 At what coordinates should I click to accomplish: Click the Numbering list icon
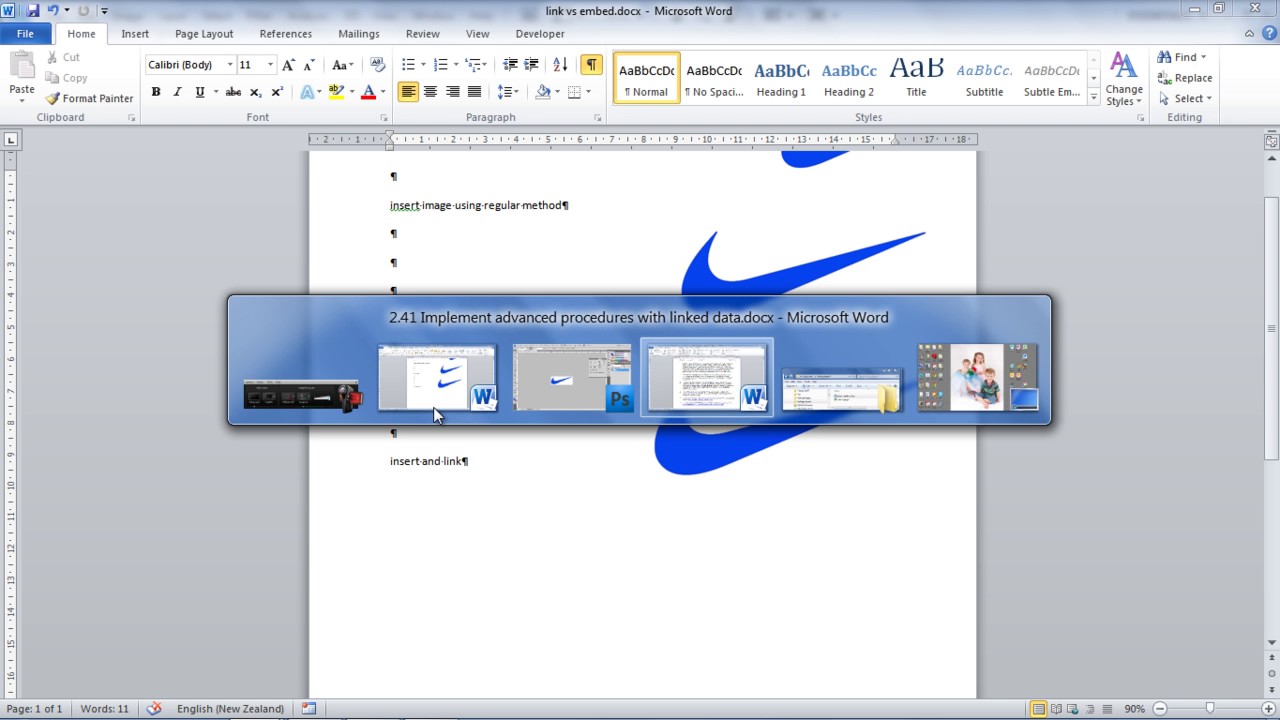click(440, 65)
